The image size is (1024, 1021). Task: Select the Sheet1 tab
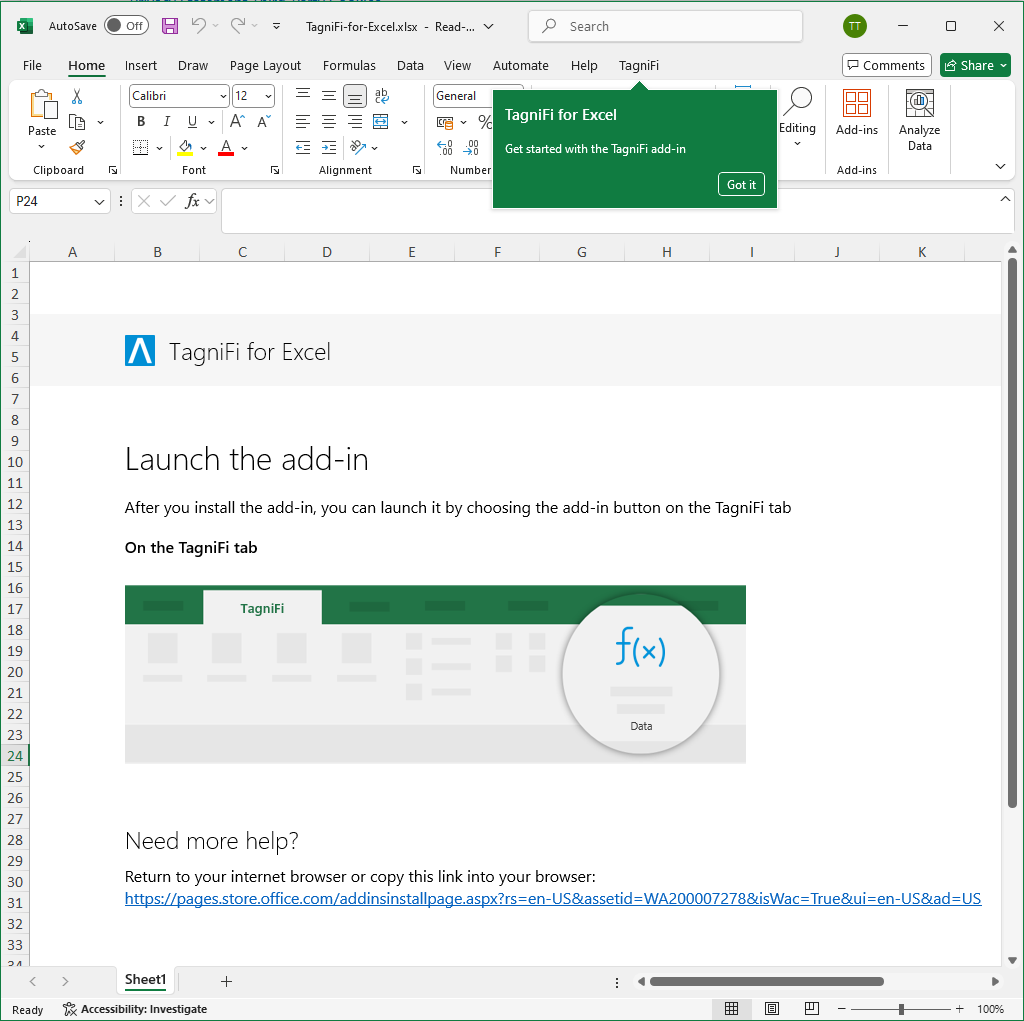146,979
